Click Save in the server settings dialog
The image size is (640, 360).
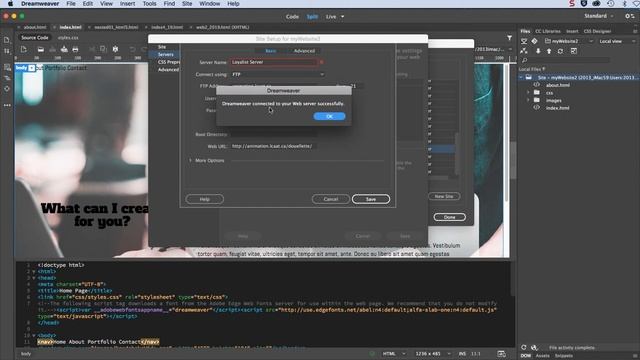[x=371, y=199]
